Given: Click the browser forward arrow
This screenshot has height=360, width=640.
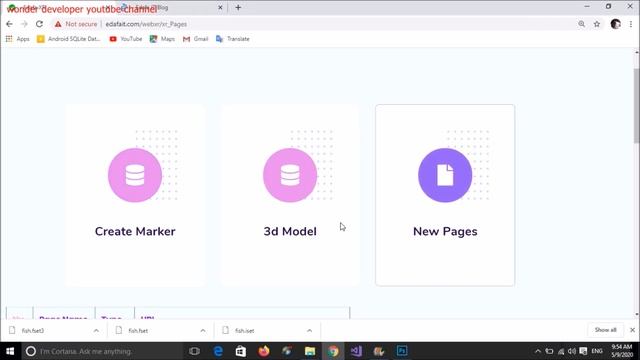Looking at the screenshot, I should [24, 24].
